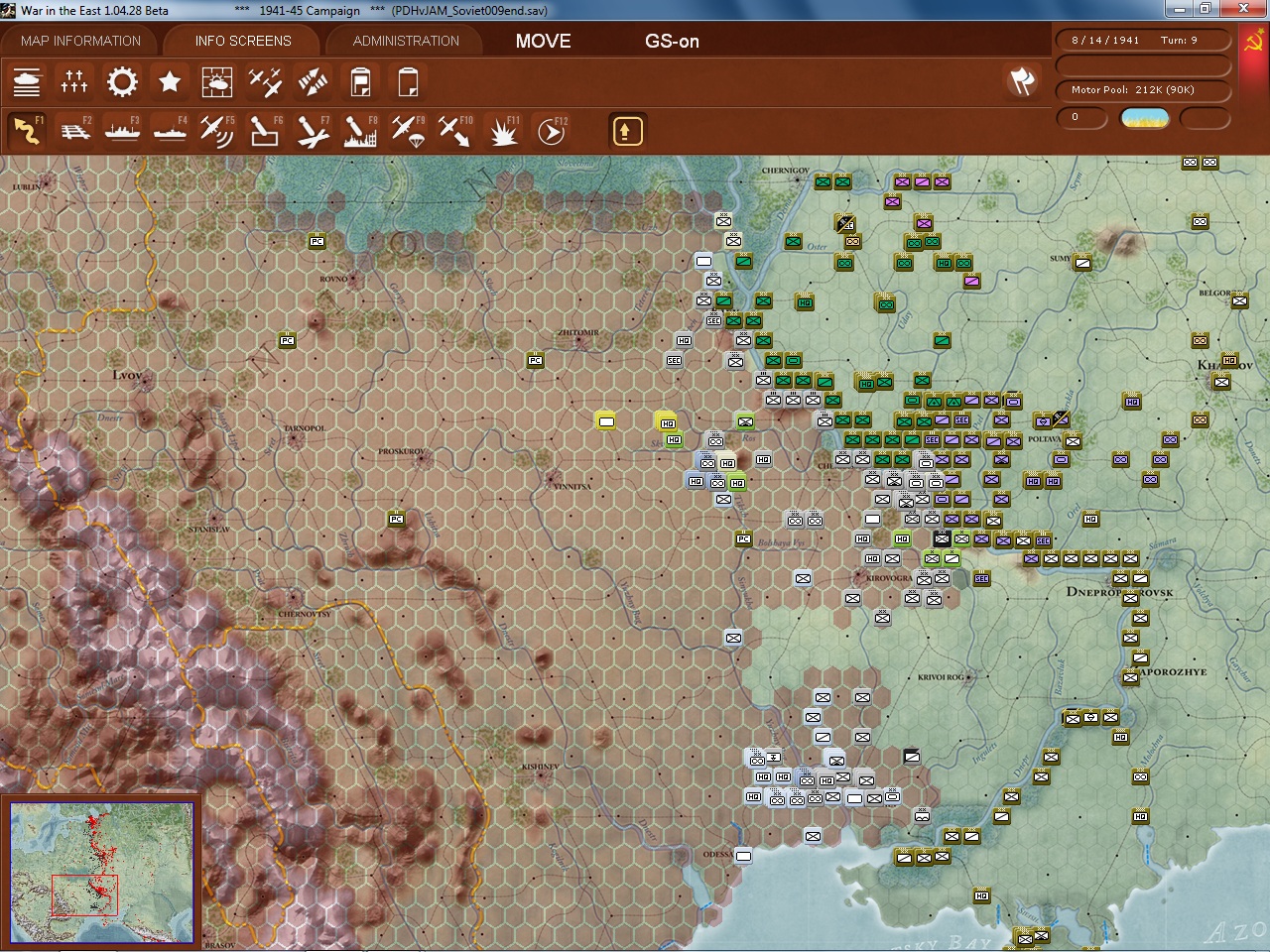The height and width of the screenshot is (952, 1270).
Task: Select the F4 amphibious transport mode
Action: click(x=170, y=131)
